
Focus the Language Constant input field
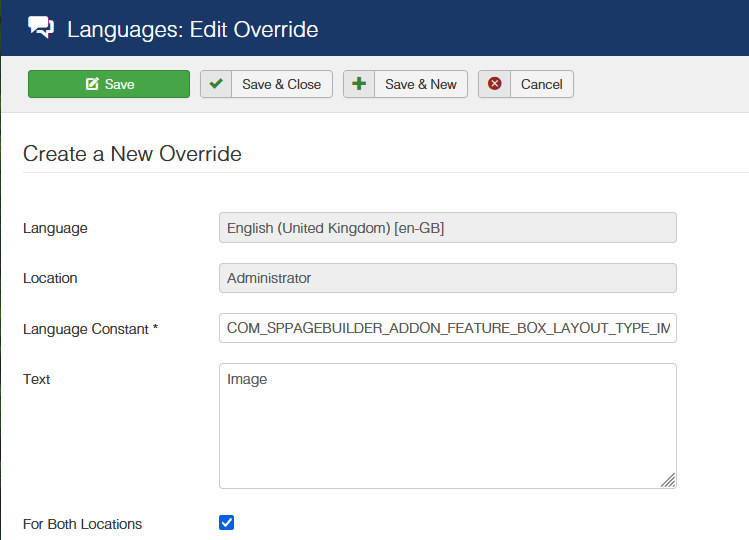pos(447,328)
